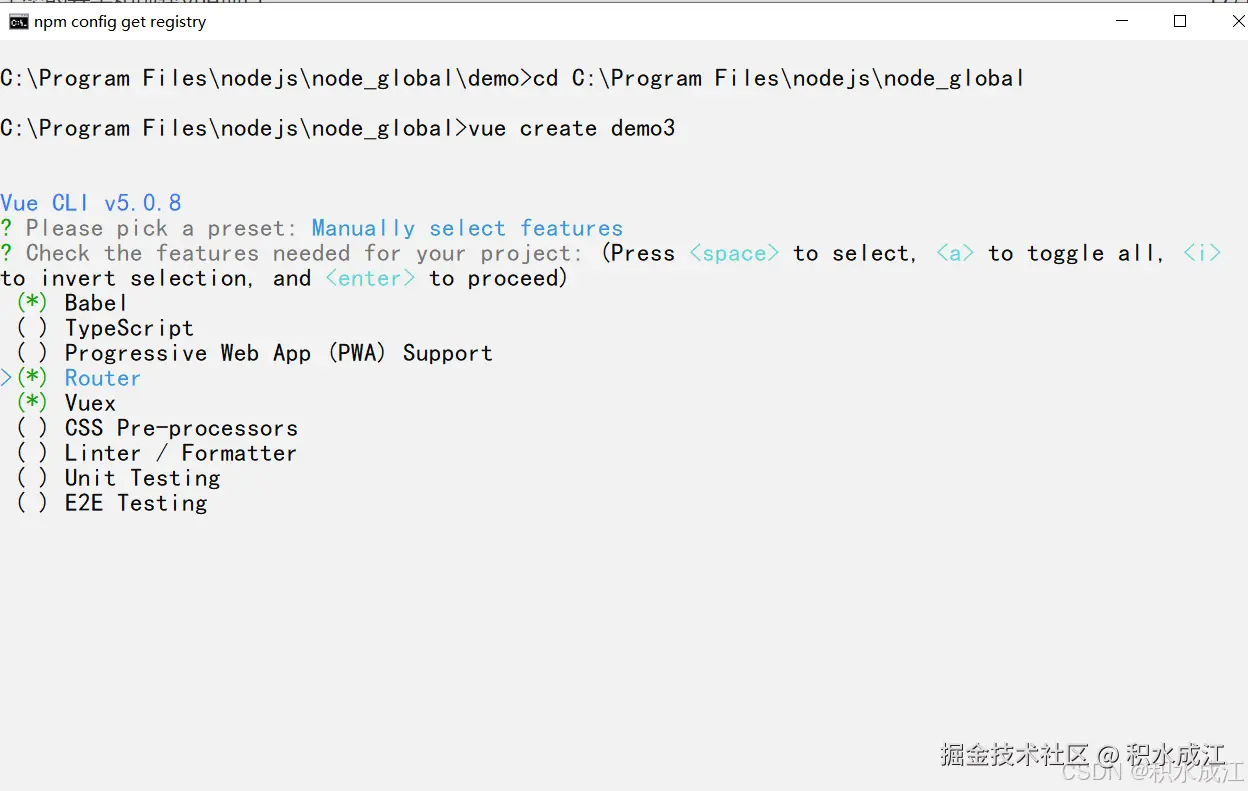Image resolution: width=1248 pixels, height=791 pixels.
Task: Click the "Manually select features" preset text
Action: pos(467,228)
